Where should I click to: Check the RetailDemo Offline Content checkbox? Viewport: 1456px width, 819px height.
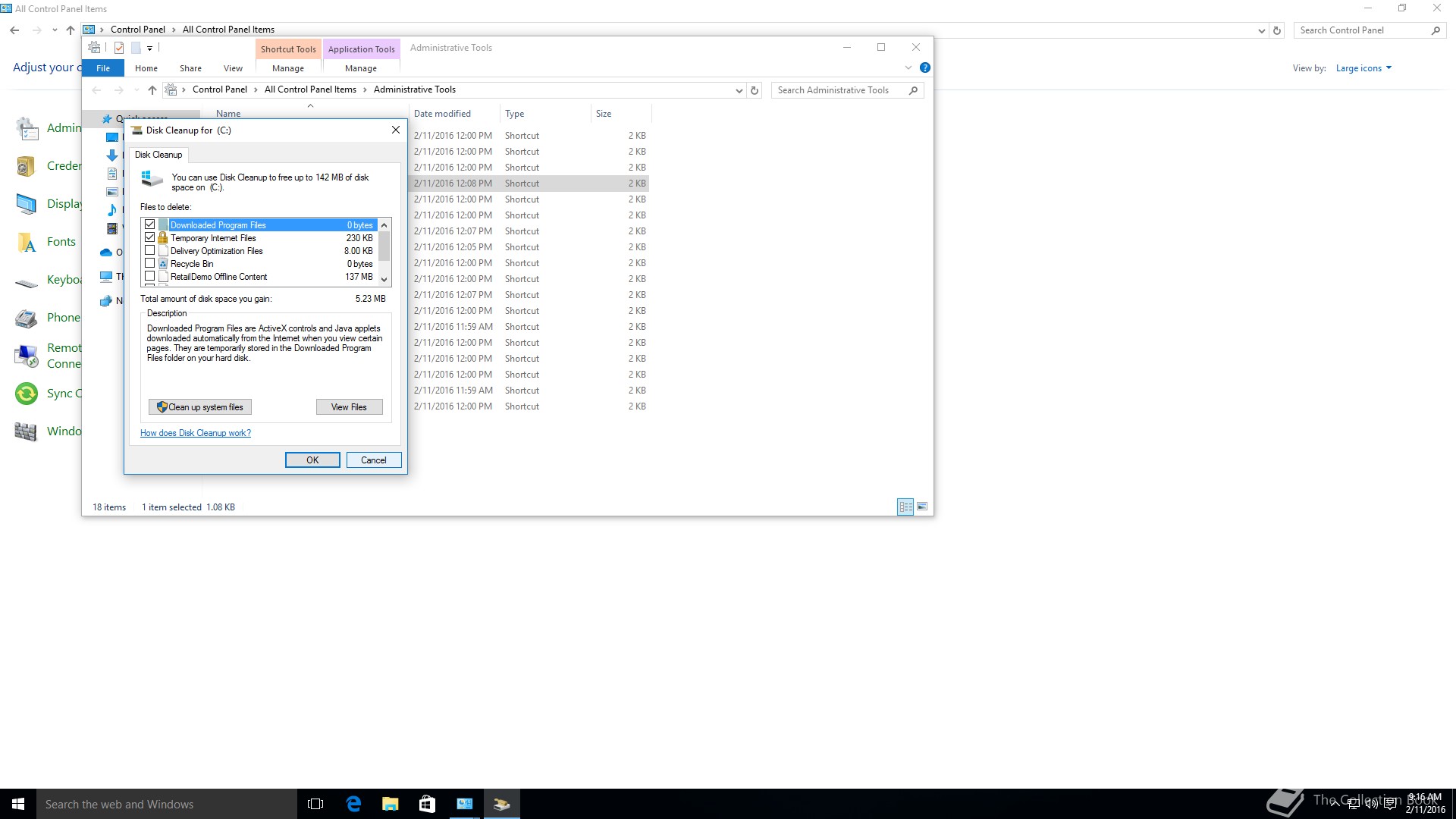pyautogui.click(x=149, y=276)
